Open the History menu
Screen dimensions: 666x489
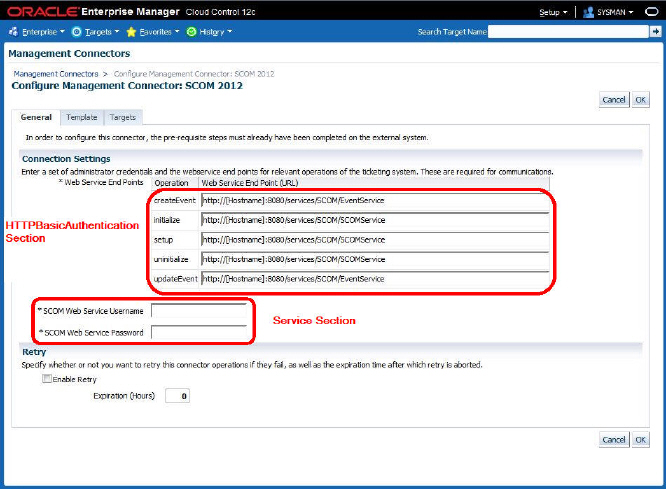[212, 32]
